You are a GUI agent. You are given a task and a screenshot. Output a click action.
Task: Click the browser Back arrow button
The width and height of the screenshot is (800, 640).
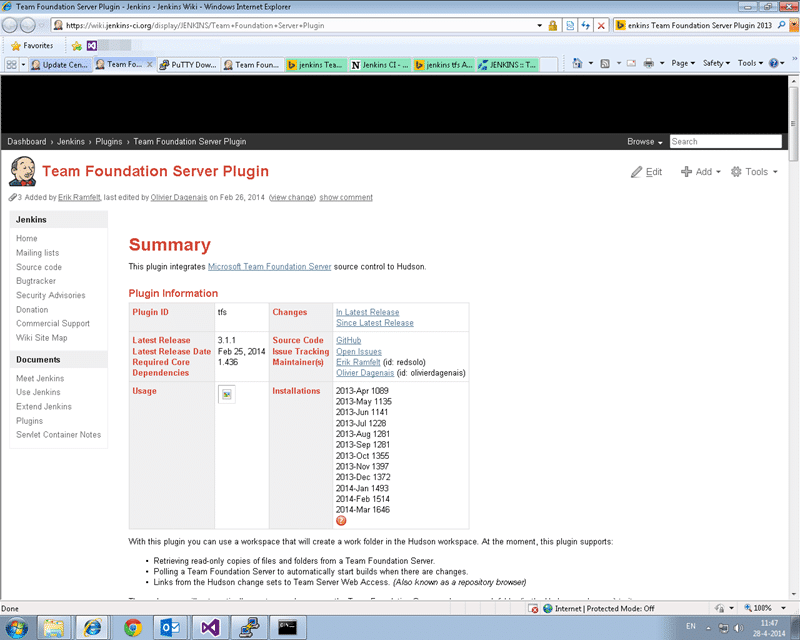pyautogui.click(x=10, y=25)
